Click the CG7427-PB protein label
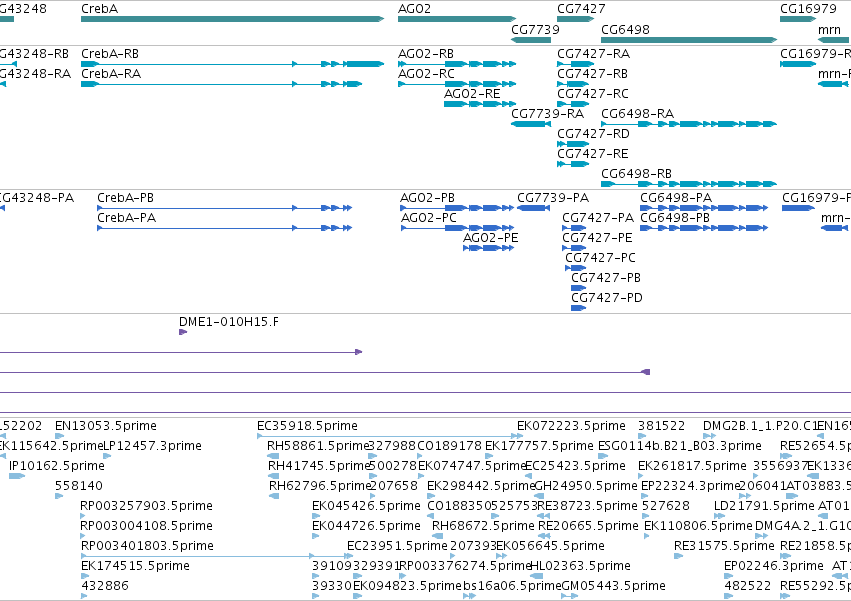The image size is (851, 601). click(606, 278)
